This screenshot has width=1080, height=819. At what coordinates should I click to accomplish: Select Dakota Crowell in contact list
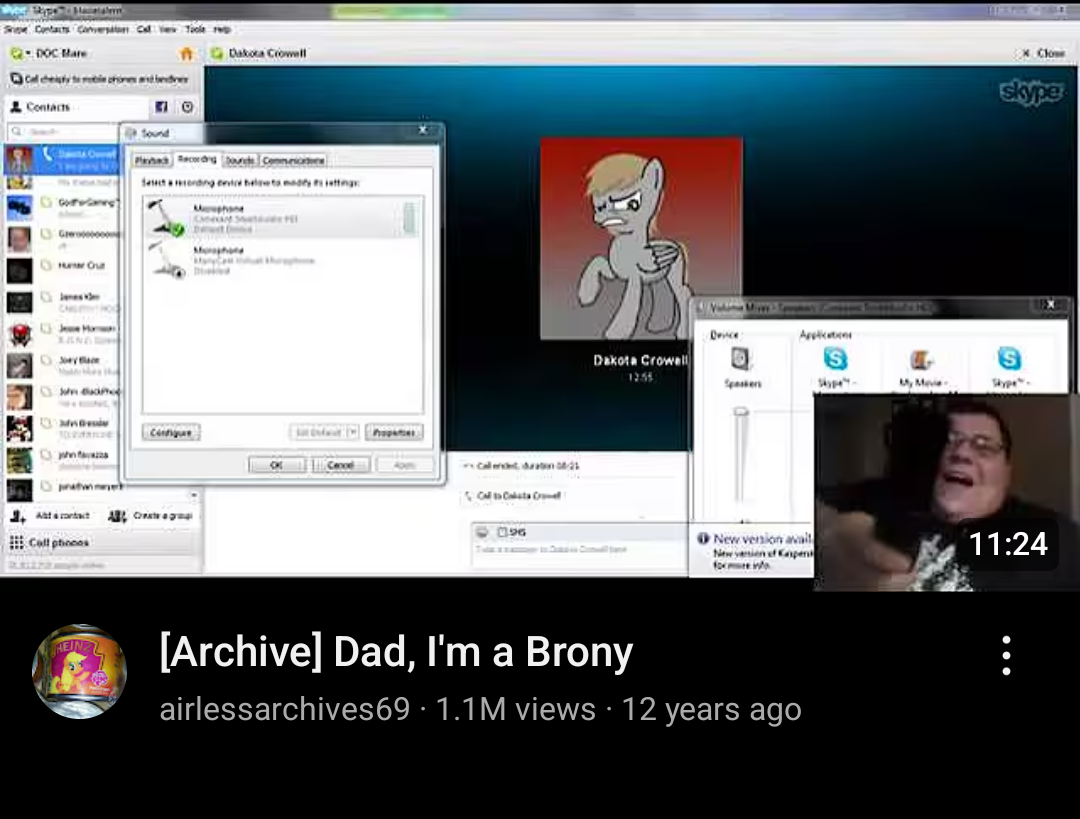pyautogui.click(x=62, y=159)
